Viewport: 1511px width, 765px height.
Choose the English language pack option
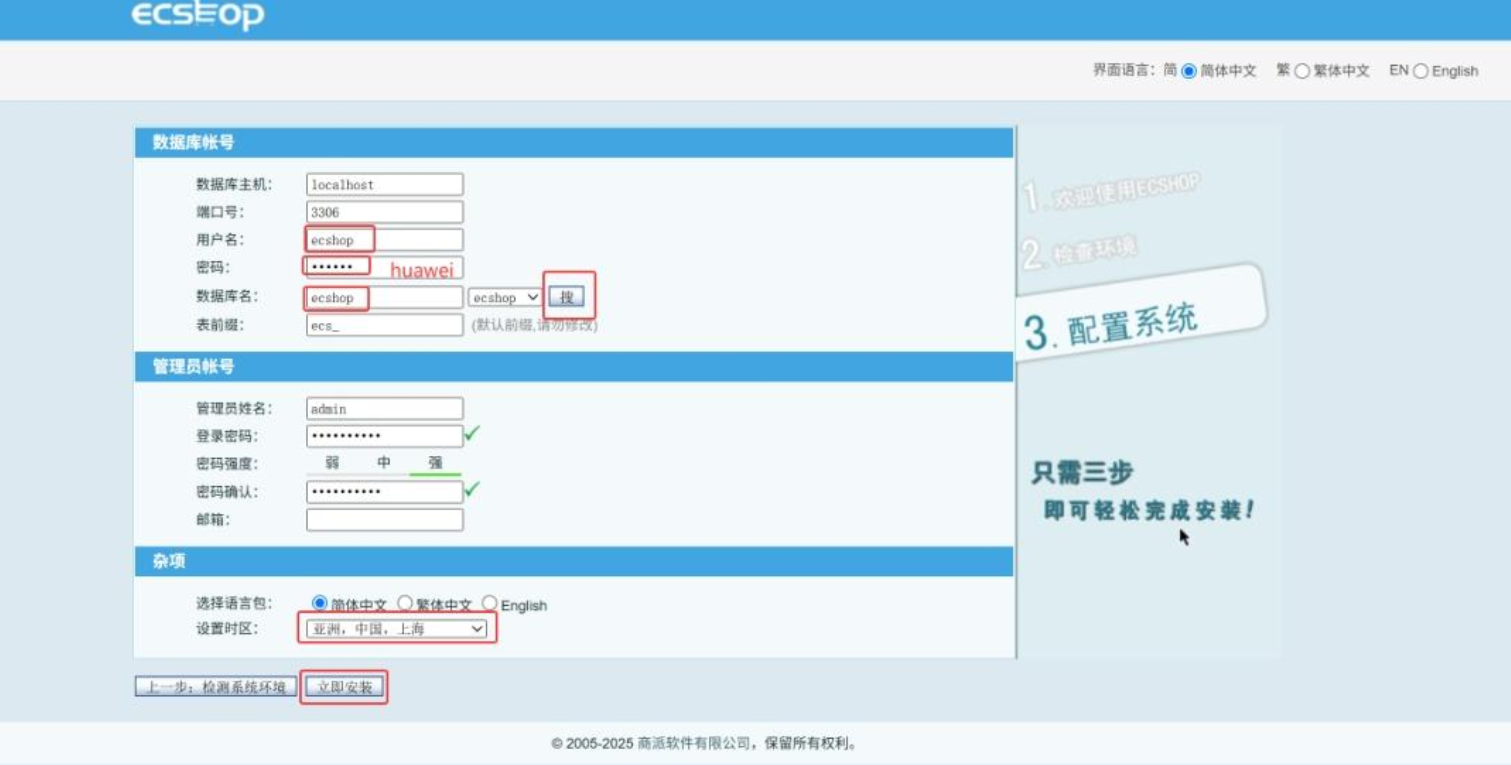point(490,603)
